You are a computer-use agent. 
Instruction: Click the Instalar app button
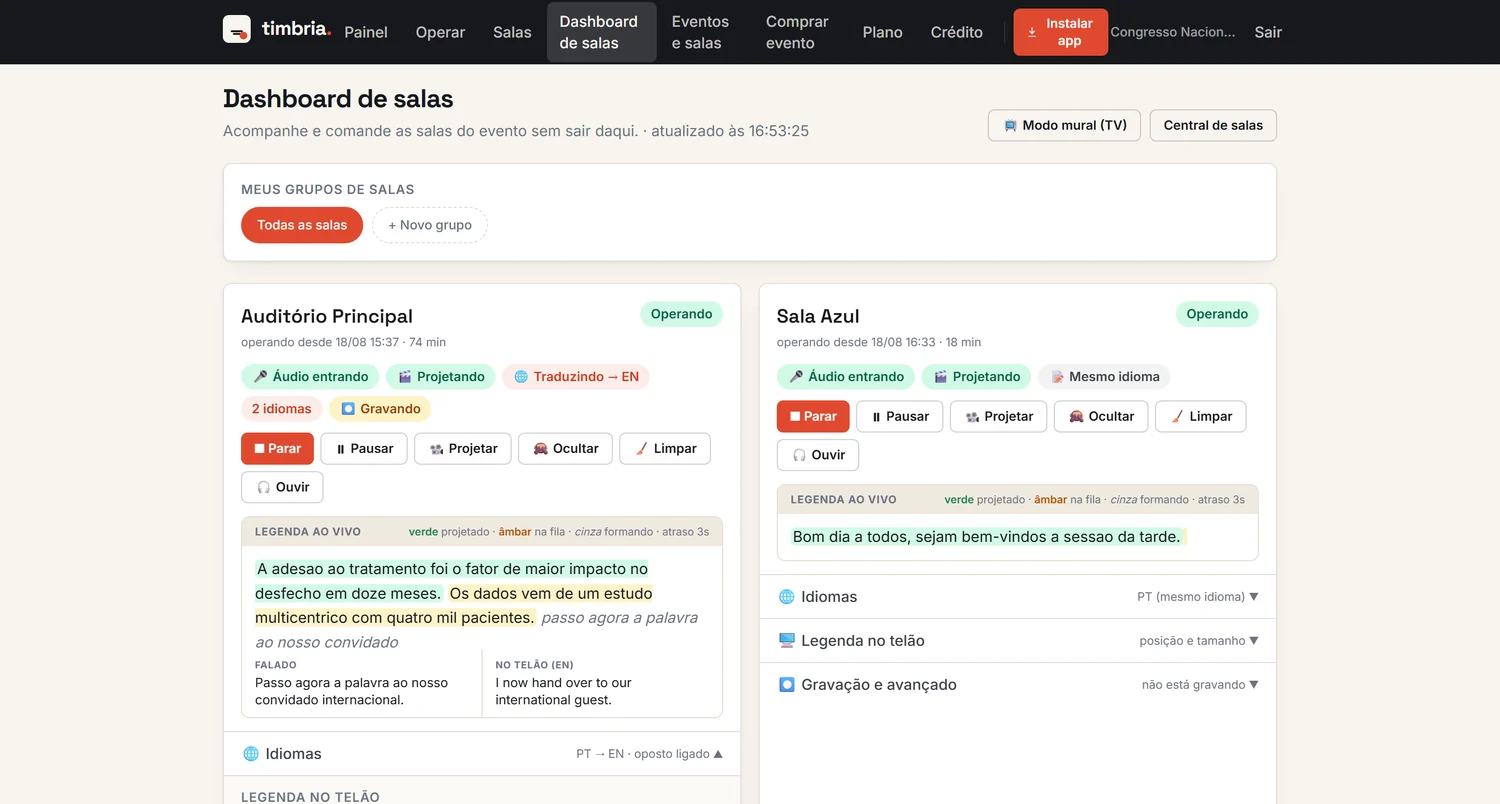[1060, 32]
